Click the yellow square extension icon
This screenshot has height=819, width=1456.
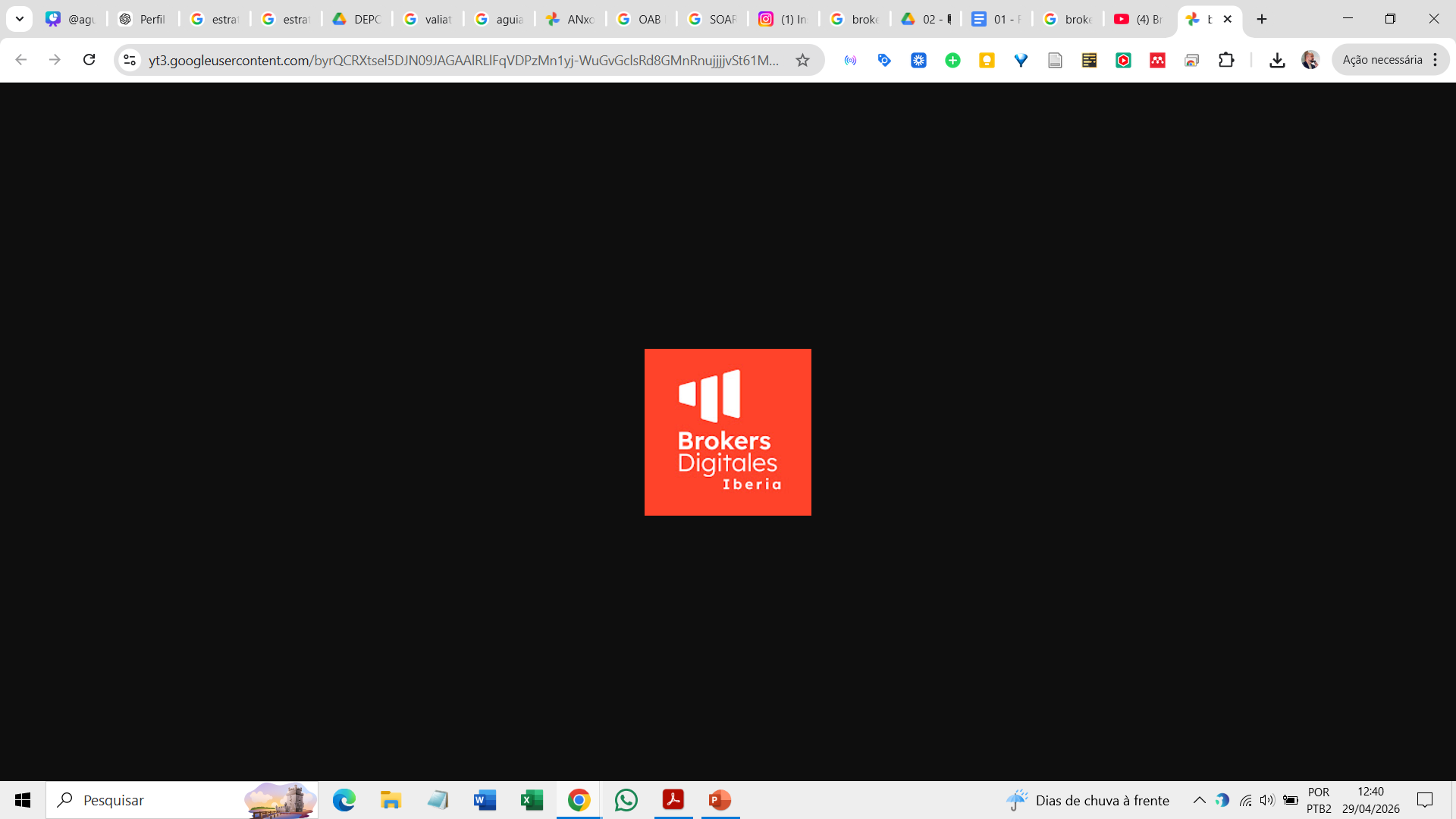987,60
